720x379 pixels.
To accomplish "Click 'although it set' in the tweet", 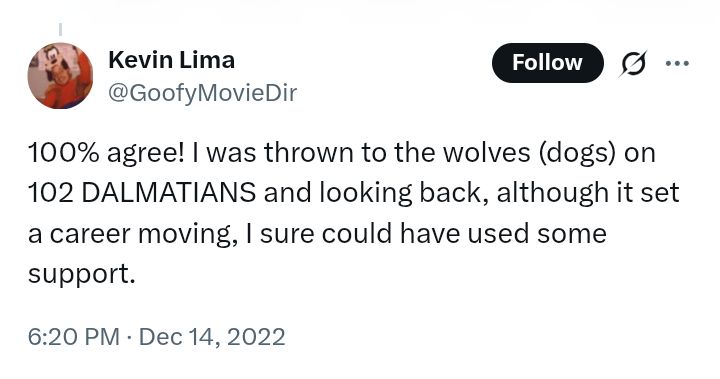I will (x=588, y=192).
